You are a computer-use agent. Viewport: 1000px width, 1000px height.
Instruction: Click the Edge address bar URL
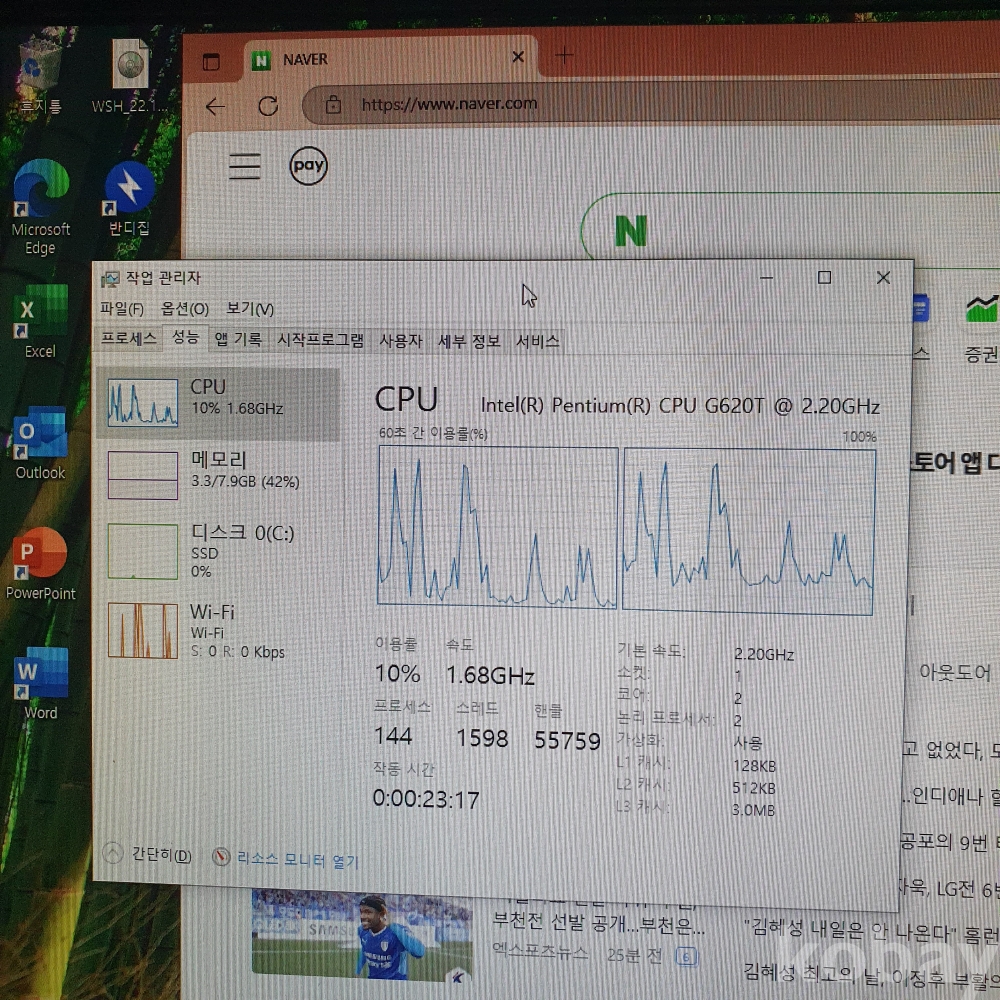pos(449,103)
